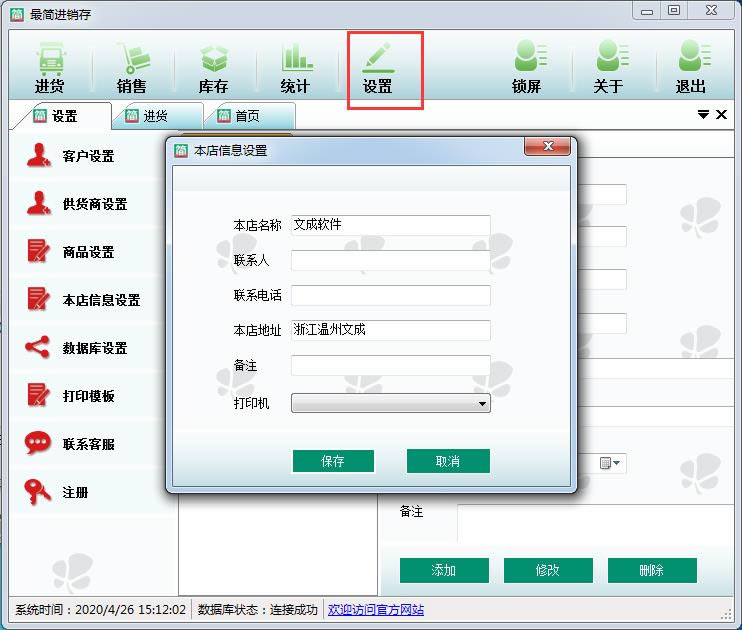Click the 系统时间 status bar entry
The height and width of the screenshot is (630, 742).
point(100,610)
